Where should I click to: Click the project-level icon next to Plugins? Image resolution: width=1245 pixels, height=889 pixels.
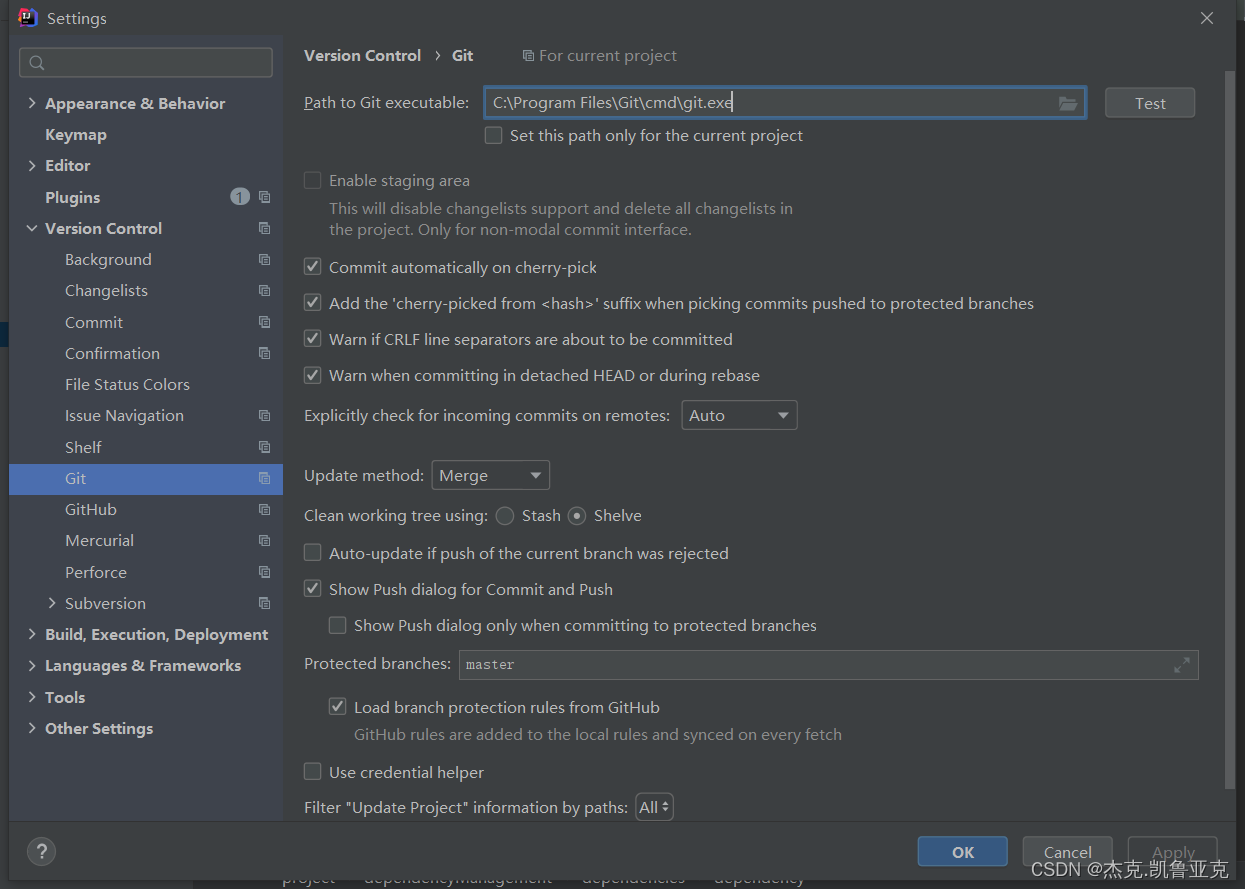(x=264, y=197)
